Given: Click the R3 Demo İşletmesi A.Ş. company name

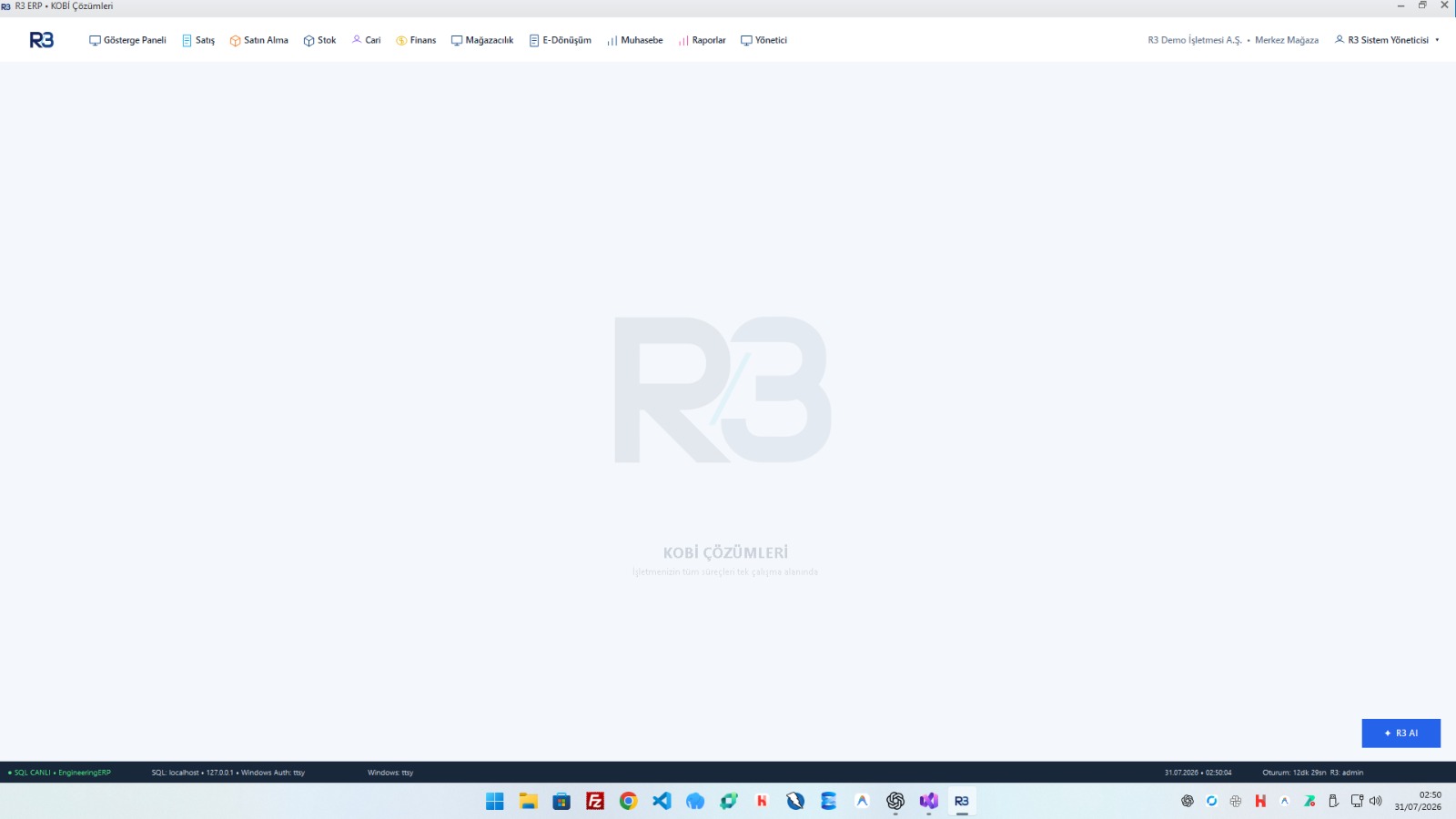Looking at the screenshot, I should (1195, 40).
